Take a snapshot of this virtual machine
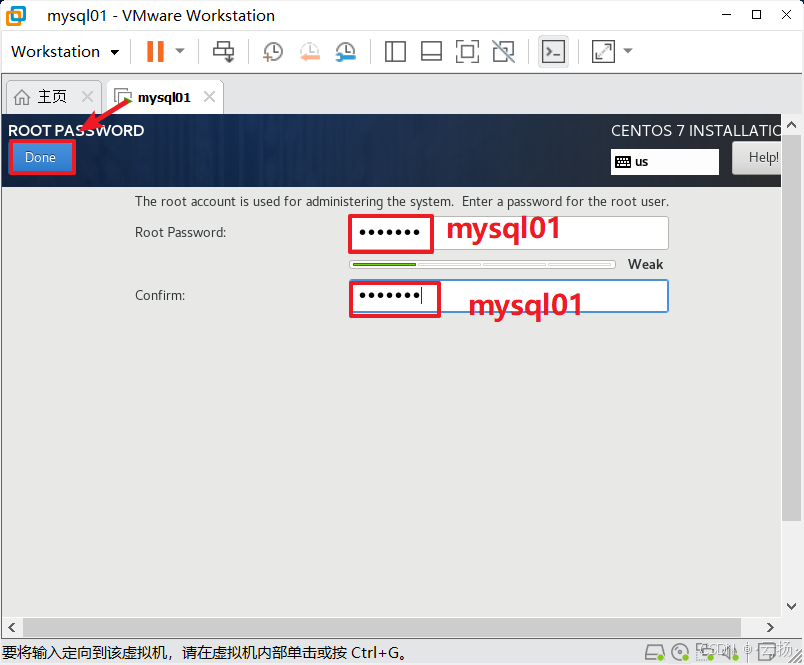This screenshot has width=804, height=665. click(x=272, y=51)
